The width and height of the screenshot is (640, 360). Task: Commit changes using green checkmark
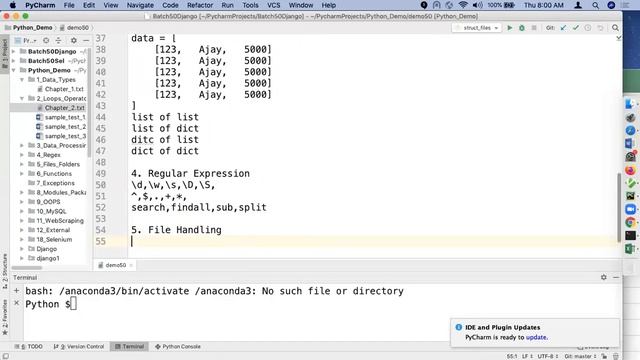576,28
